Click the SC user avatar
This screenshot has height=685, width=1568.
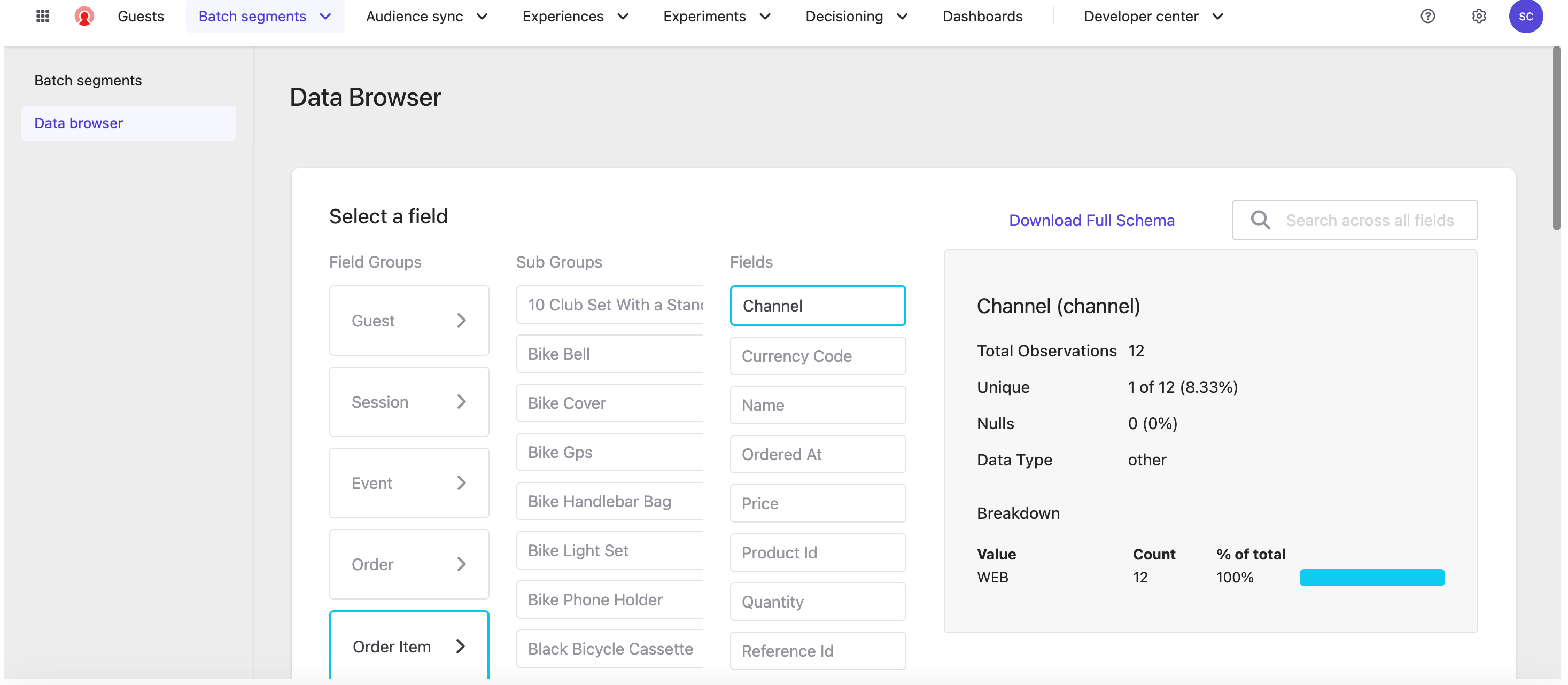click(x=1525, y=17)
